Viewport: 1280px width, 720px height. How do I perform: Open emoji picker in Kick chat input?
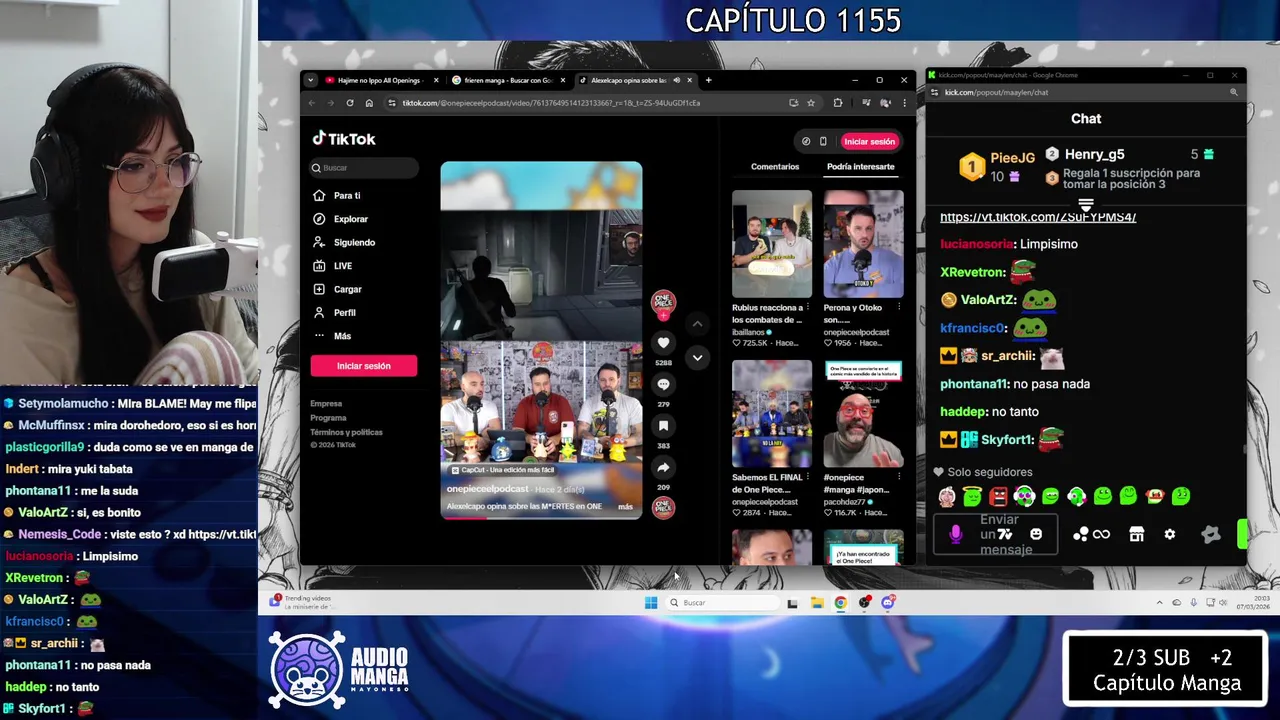1036,535
